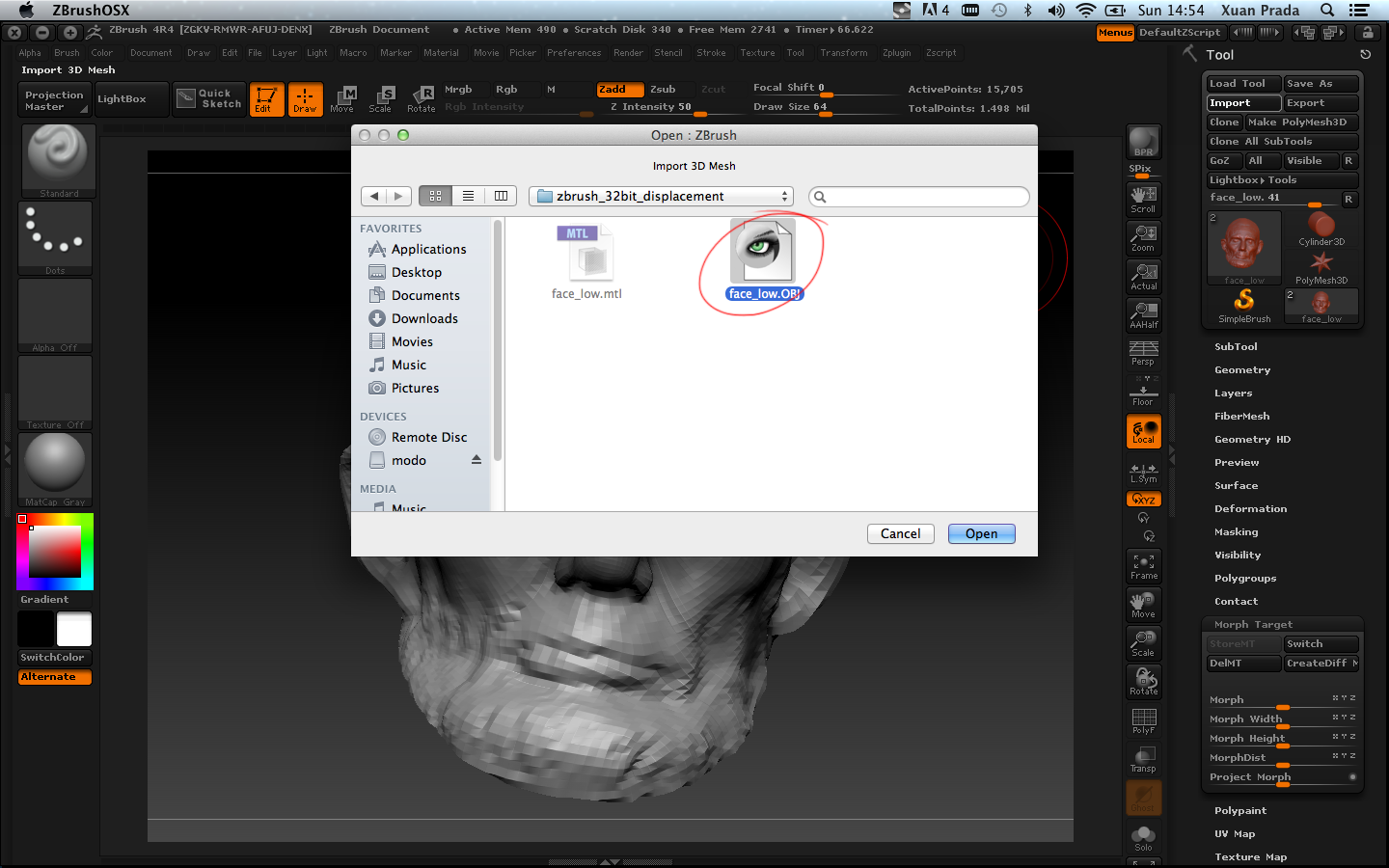Screen dimensions: 1389x868
Task: Toggle L.Sym local symmetry
Action: click(1144, 472)
